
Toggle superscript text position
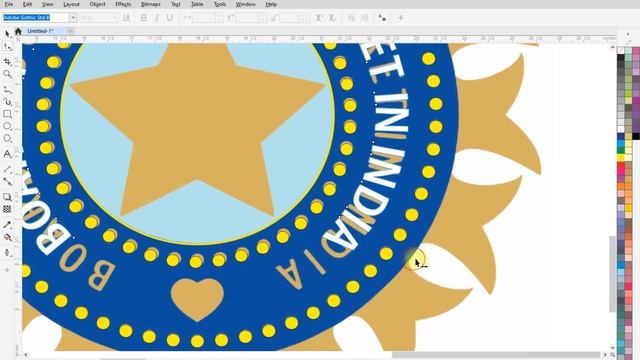pos(319,18)
